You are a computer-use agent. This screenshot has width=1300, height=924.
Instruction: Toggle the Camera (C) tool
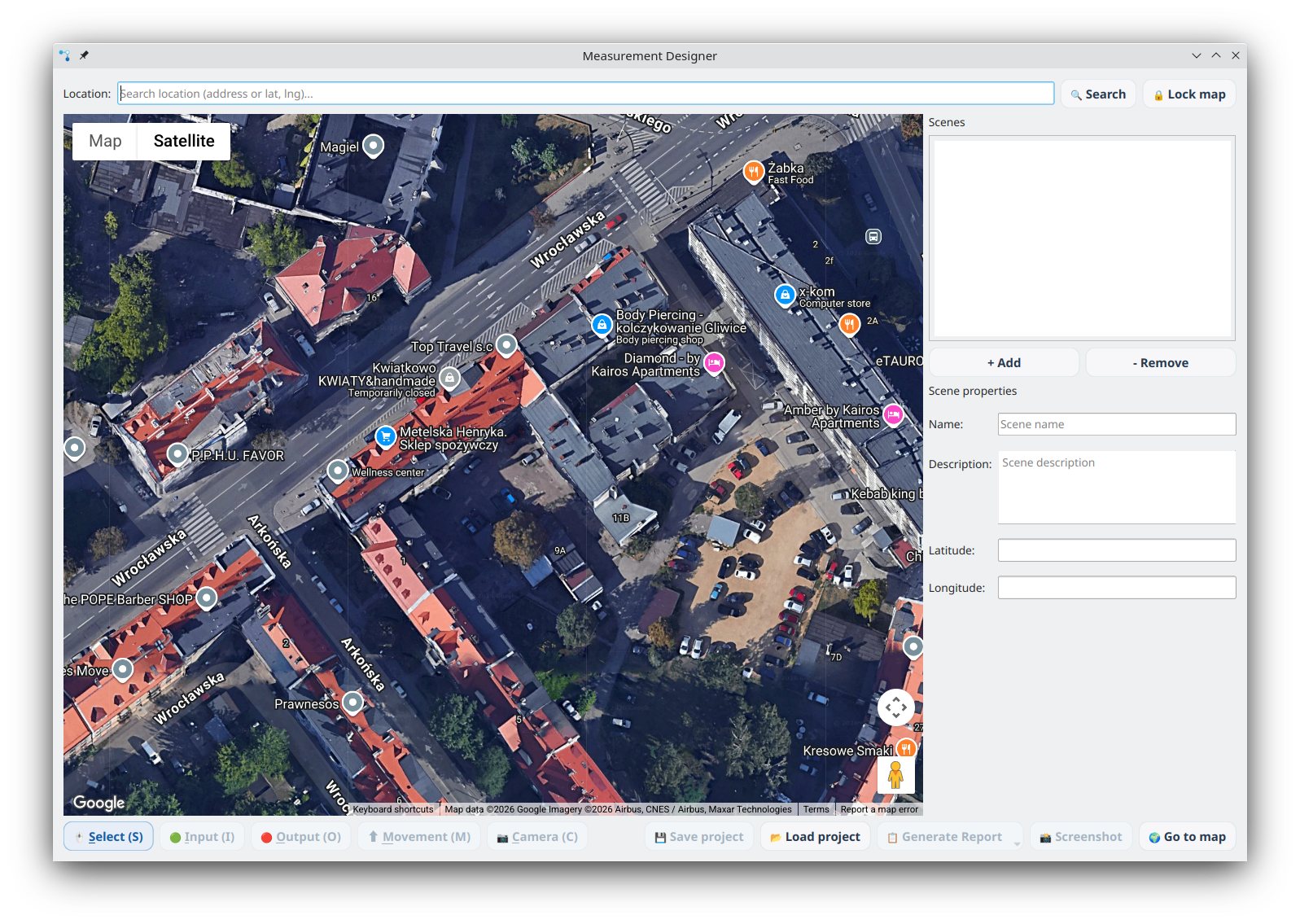coord(537,836)
